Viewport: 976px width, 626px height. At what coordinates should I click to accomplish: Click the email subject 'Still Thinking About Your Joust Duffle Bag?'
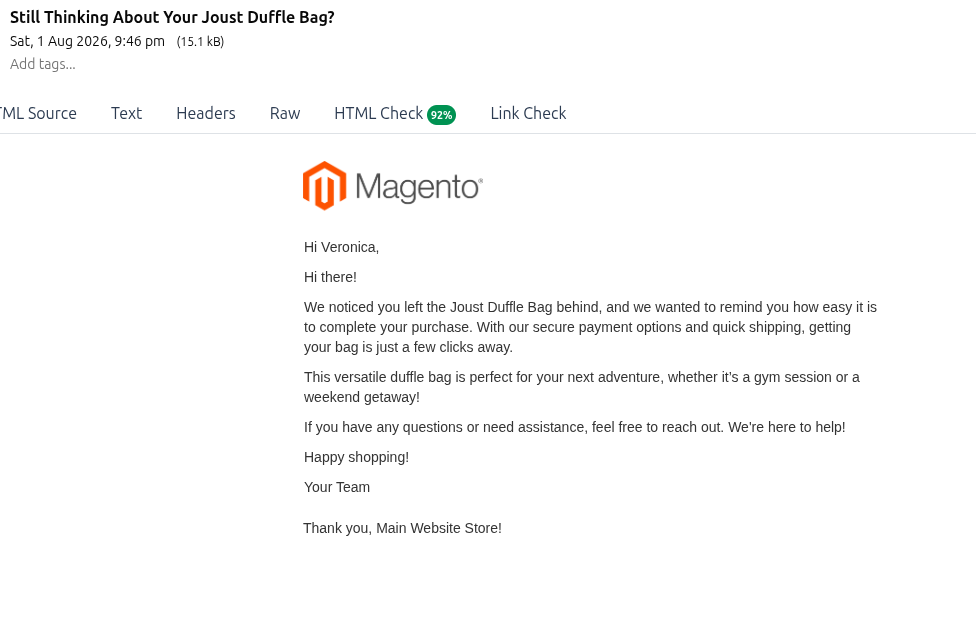(x=172, y=17)
